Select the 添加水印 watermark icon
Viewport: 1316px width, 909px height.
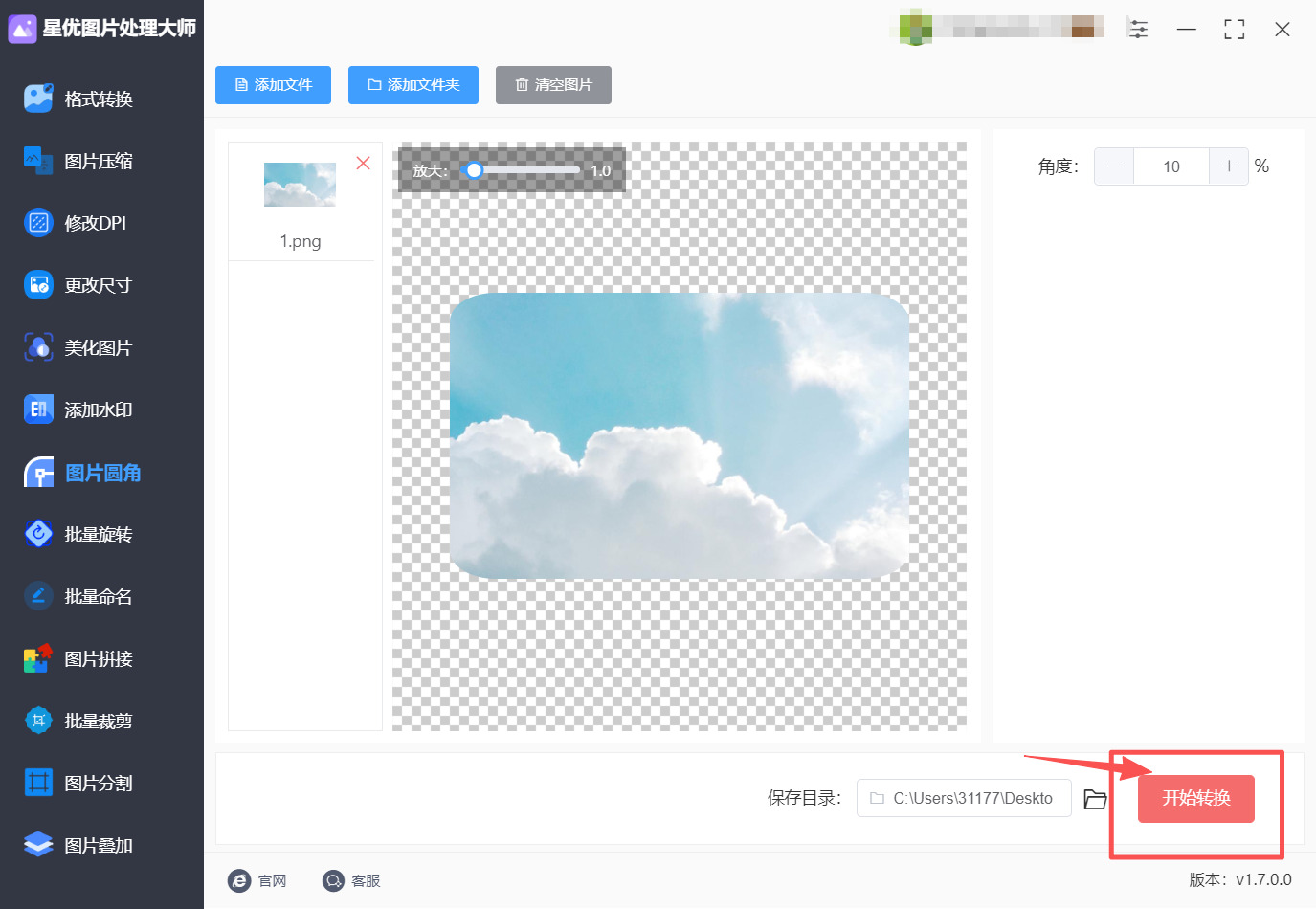point(38,410)
